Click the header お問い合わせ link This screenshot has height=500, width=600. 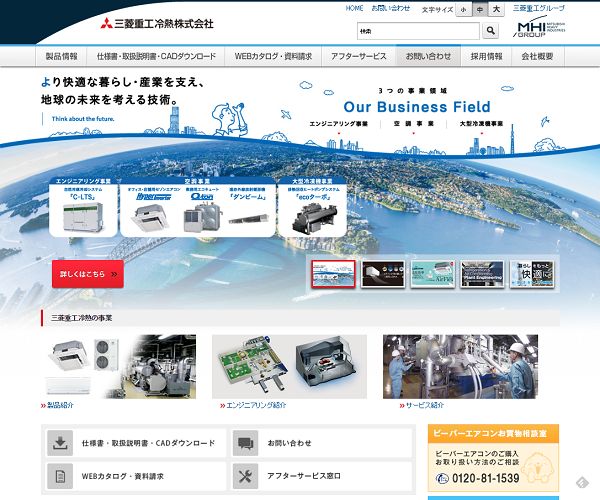[x=391, y=8]
